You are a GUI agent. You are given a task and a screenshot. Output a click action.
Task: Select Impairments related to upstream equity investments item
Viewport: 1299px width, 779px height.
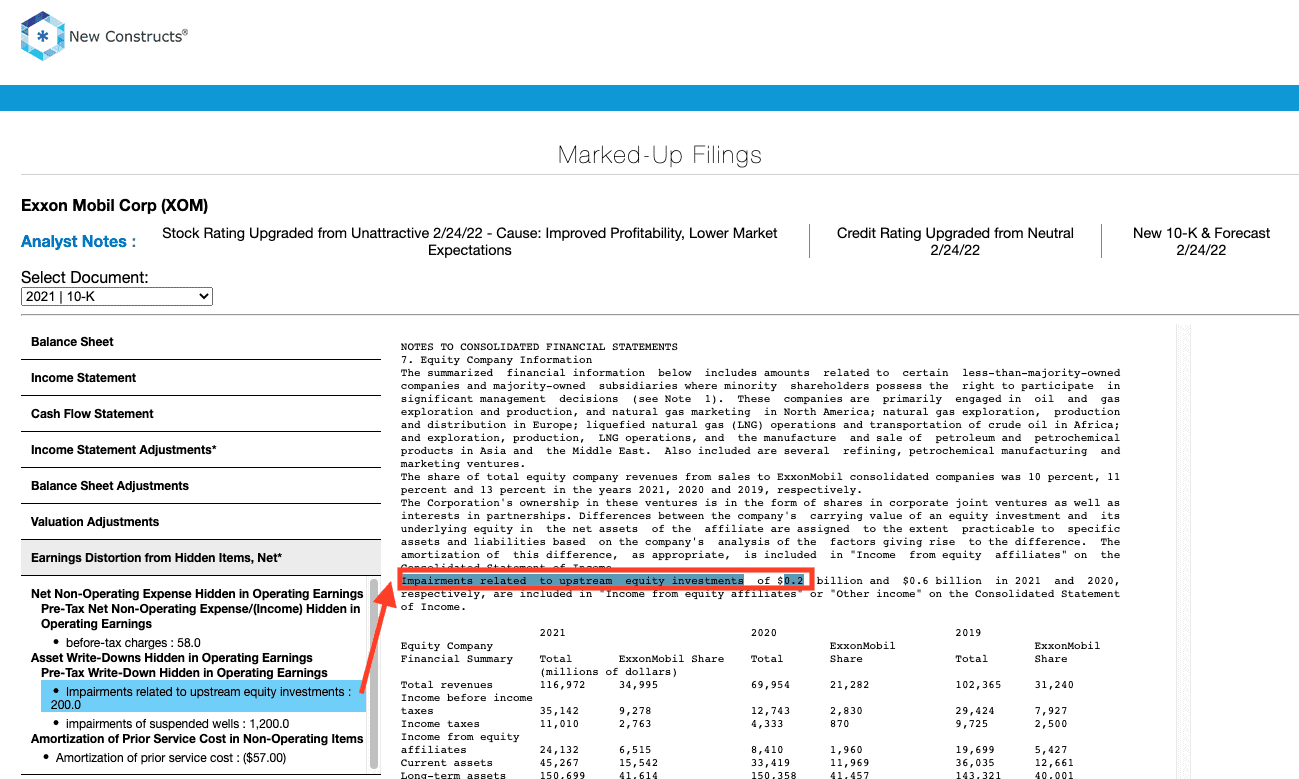tap(204, 697)
